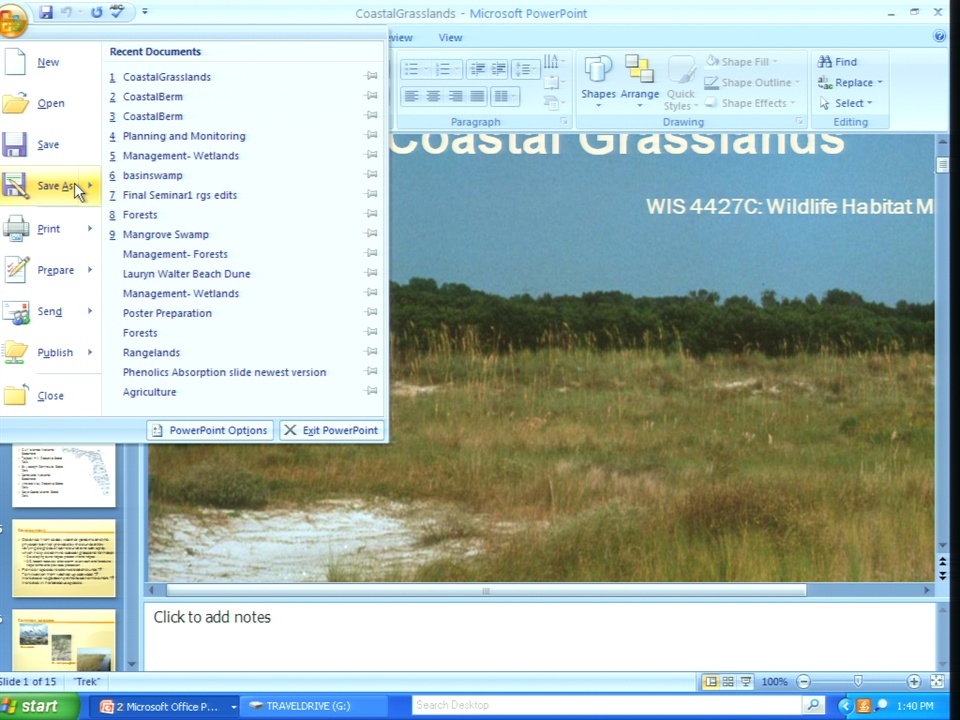Open the Customize Quick Access Toolbar dropdown

tap(145, 11)
